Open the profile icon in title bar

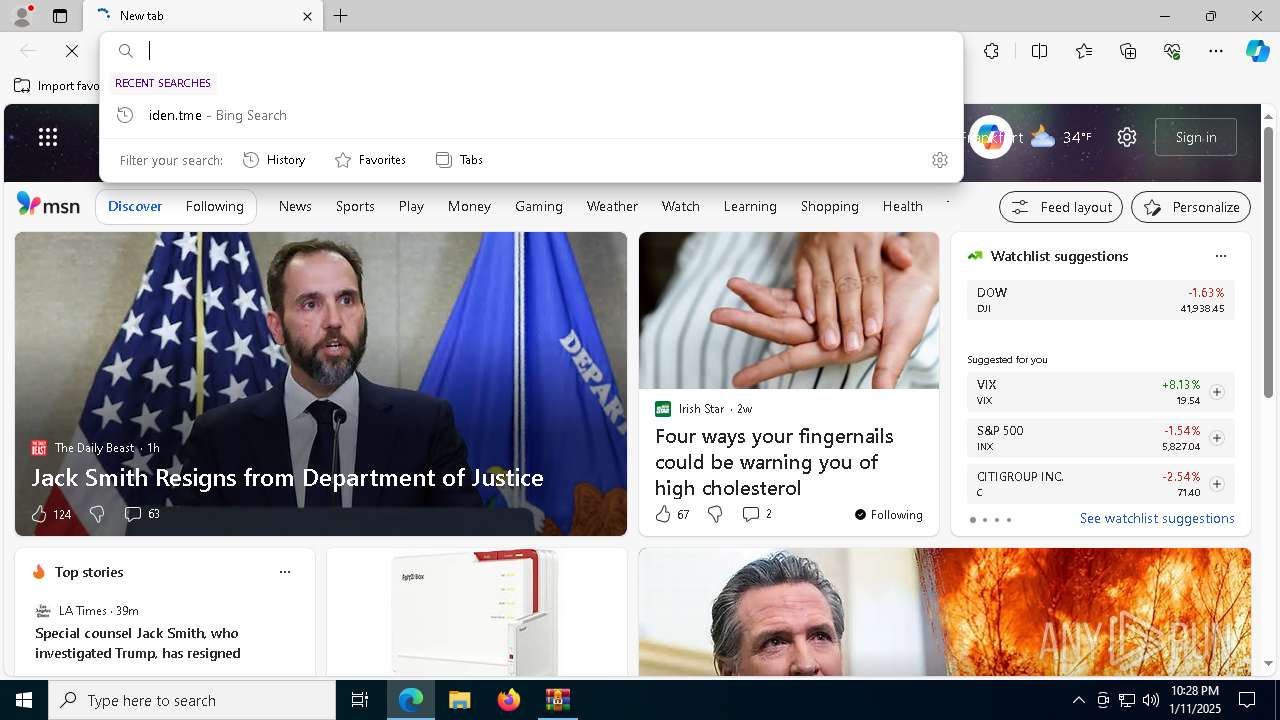pyautogui.click(x=21, y=16)
